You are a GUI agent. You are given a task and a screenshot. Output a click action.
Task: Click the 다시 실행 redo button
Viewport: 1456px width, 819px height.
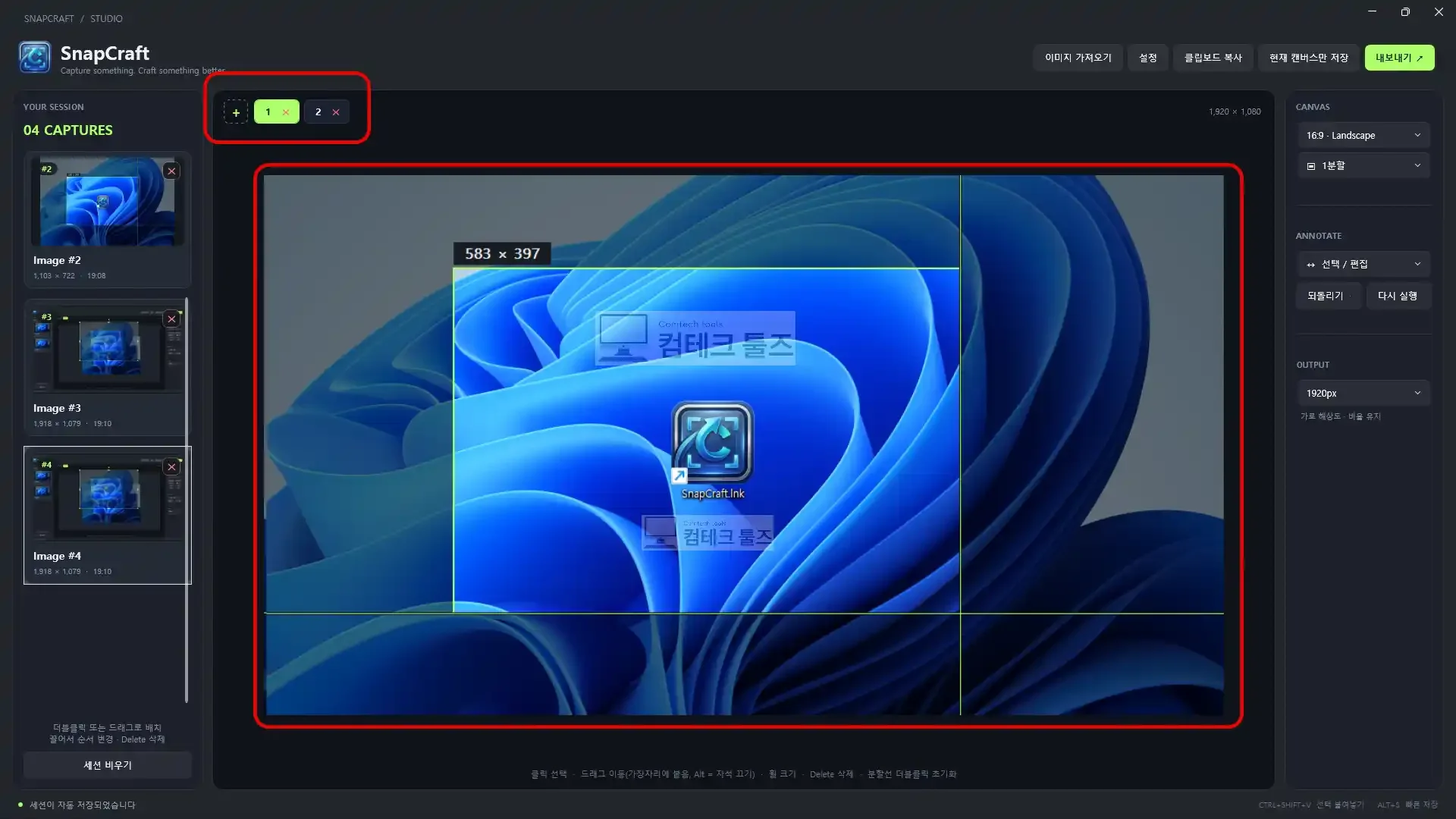click(1398, 297)
